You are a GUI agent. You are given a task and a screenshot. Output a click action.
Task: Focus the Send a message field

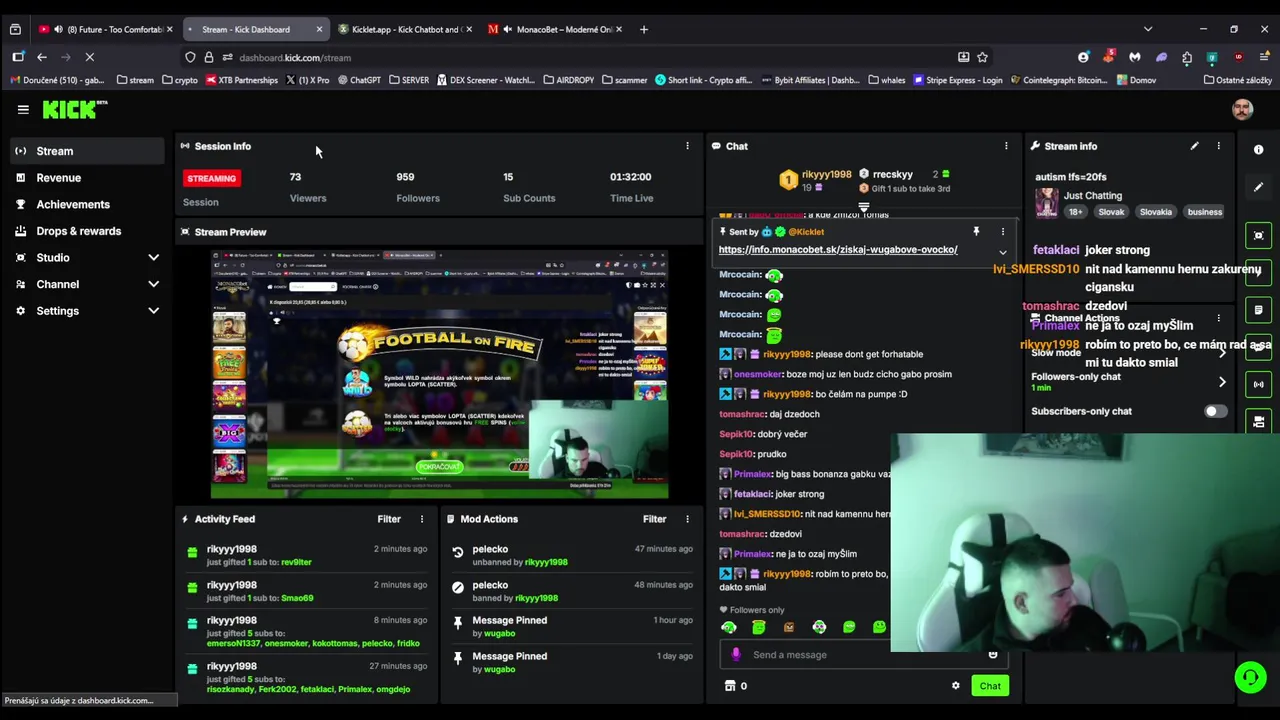coord(865,655)
